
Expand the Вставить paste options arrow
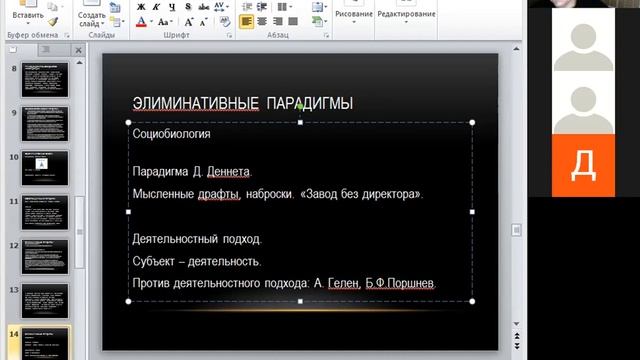pos(28,24)
